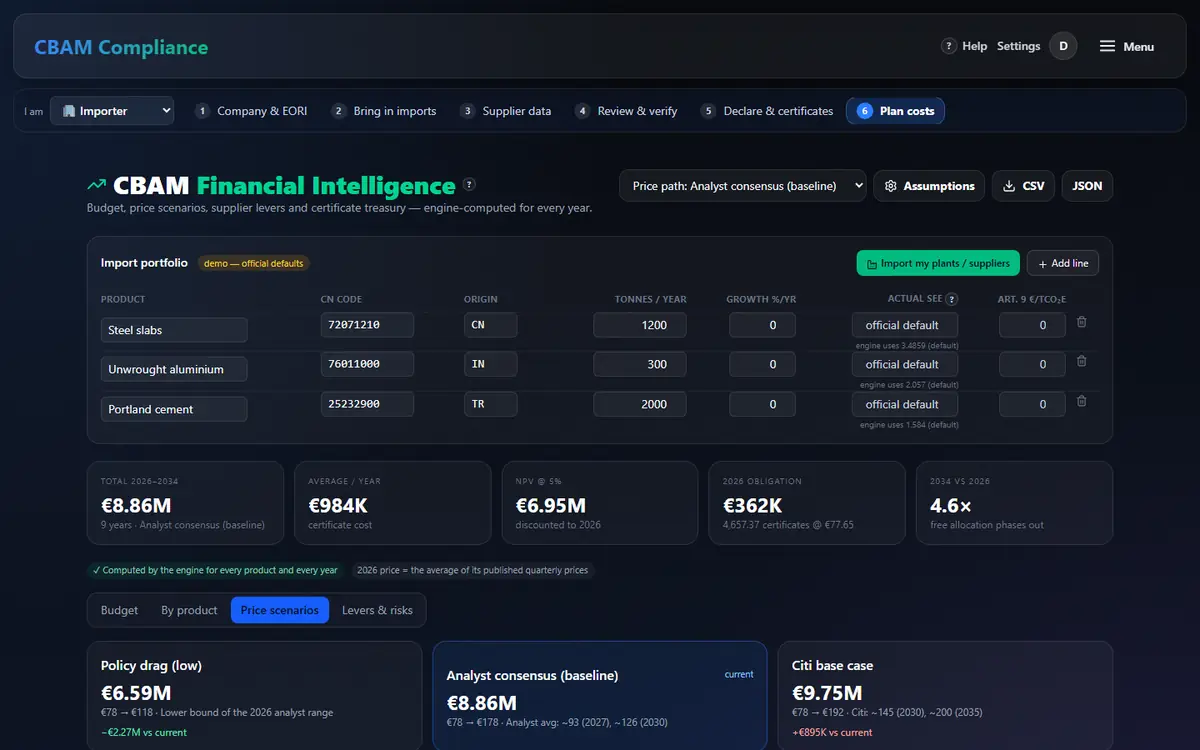
Task: Select the Analyst consensus (baseline) scenario card
Action: pyautogui.click(x=600, y=695)
